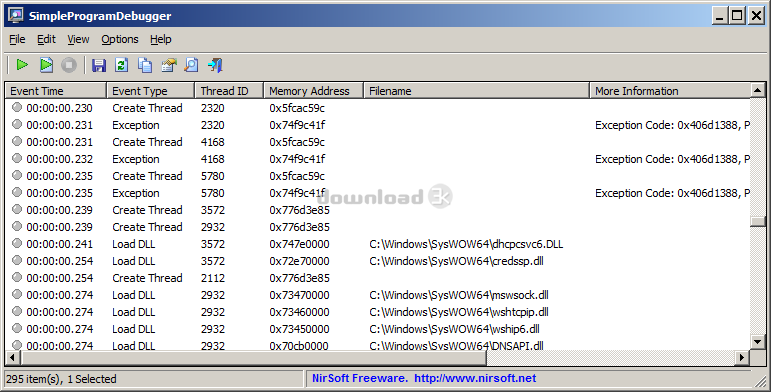Start debugging with the green play icon
The width and height of the screenshot is (771, 392).
click(x=22, y=65)
